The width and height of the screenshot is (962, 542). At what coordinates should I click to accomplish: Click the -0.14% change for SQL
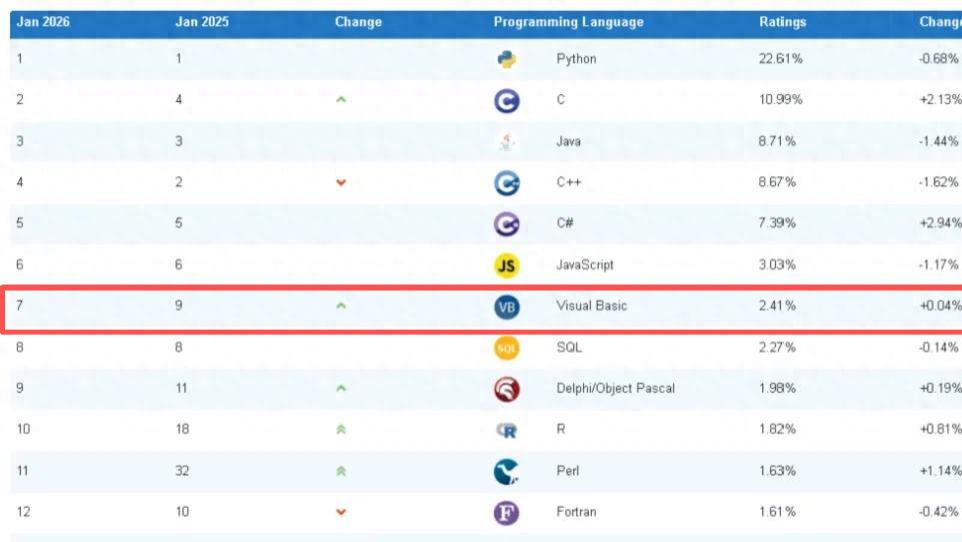(x=939, y=347)
